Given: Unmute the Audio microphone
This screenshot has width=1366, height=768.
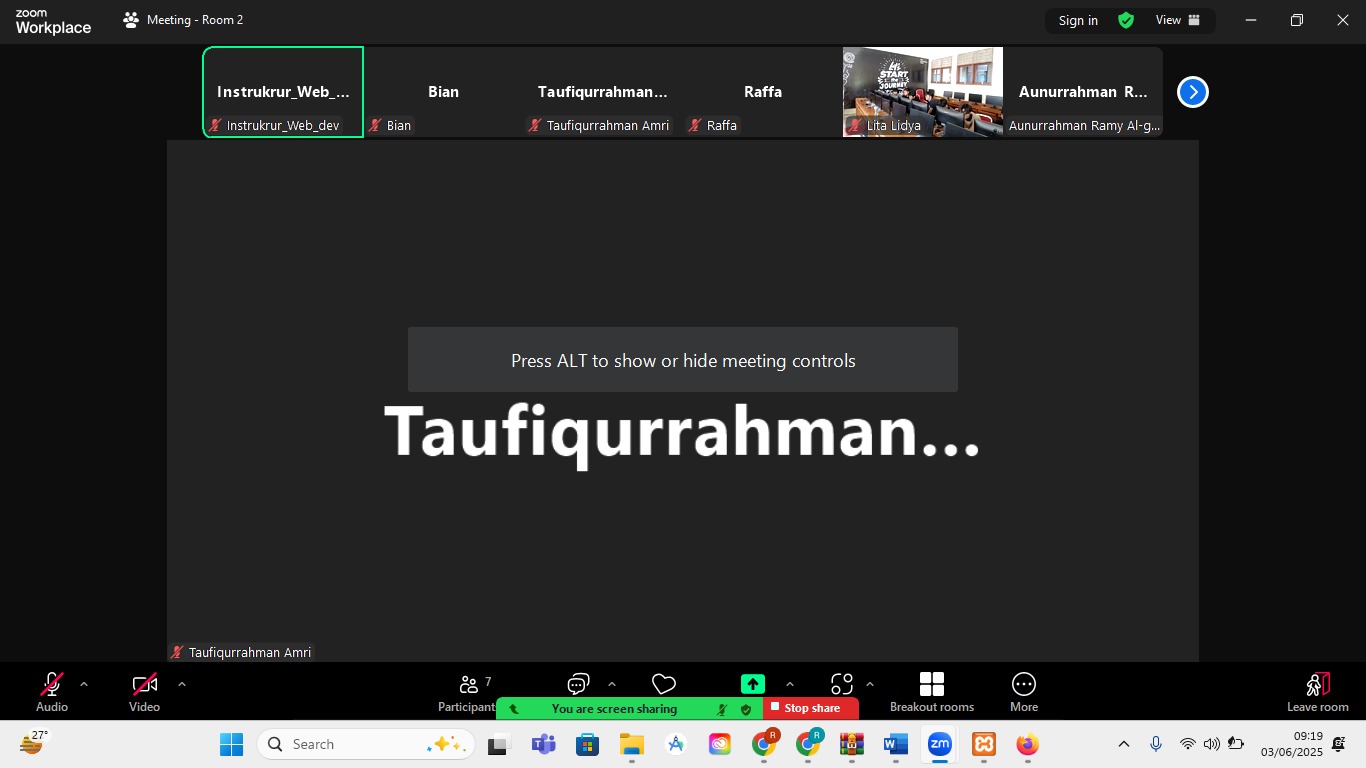Looking at the screenshot, I should pos(51,692).
